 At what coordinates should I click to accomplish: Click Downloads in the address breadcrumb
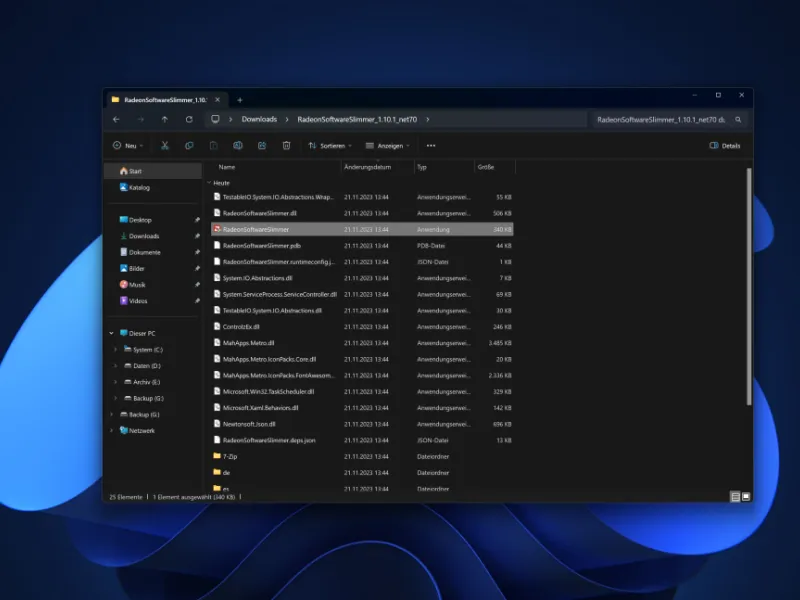click(259, 119)
